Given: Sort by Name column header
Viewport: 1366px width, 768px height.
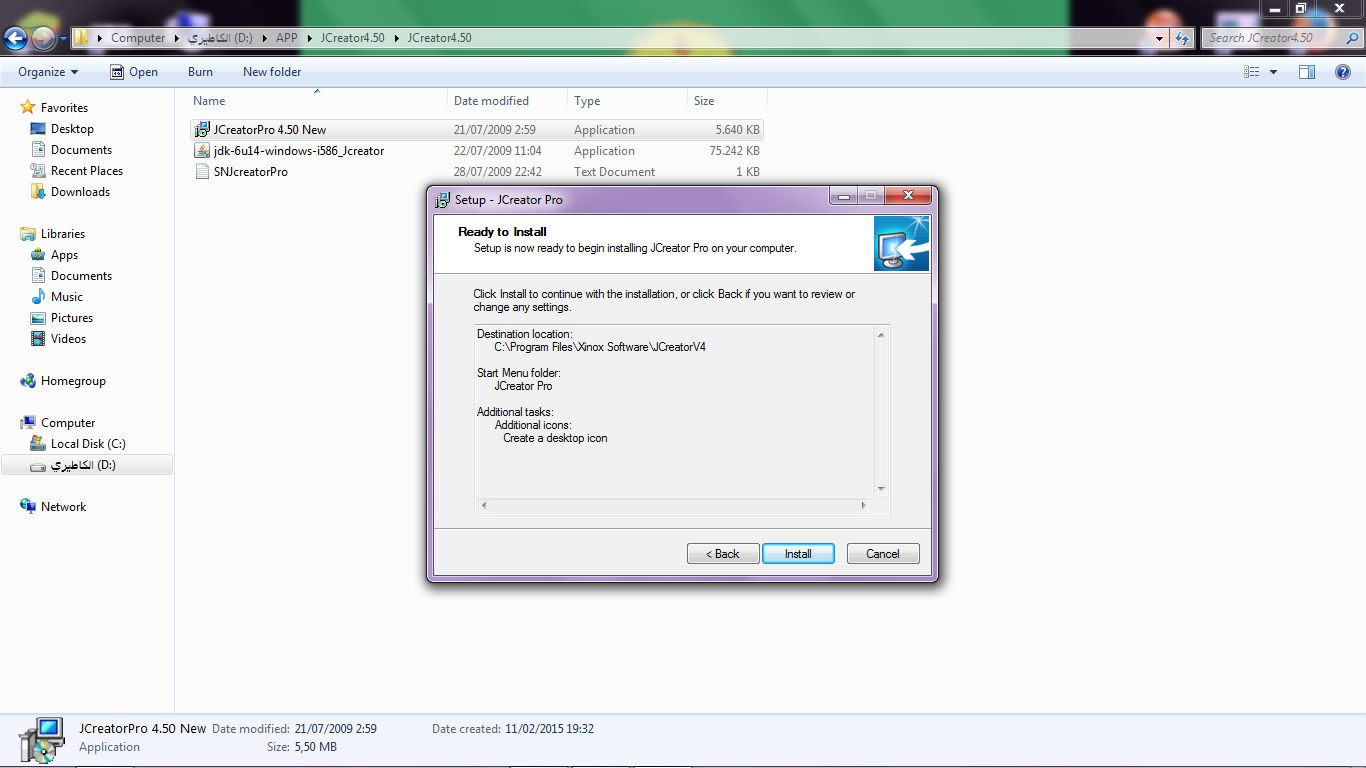Looking at the screenshot, I should point(317,101).
